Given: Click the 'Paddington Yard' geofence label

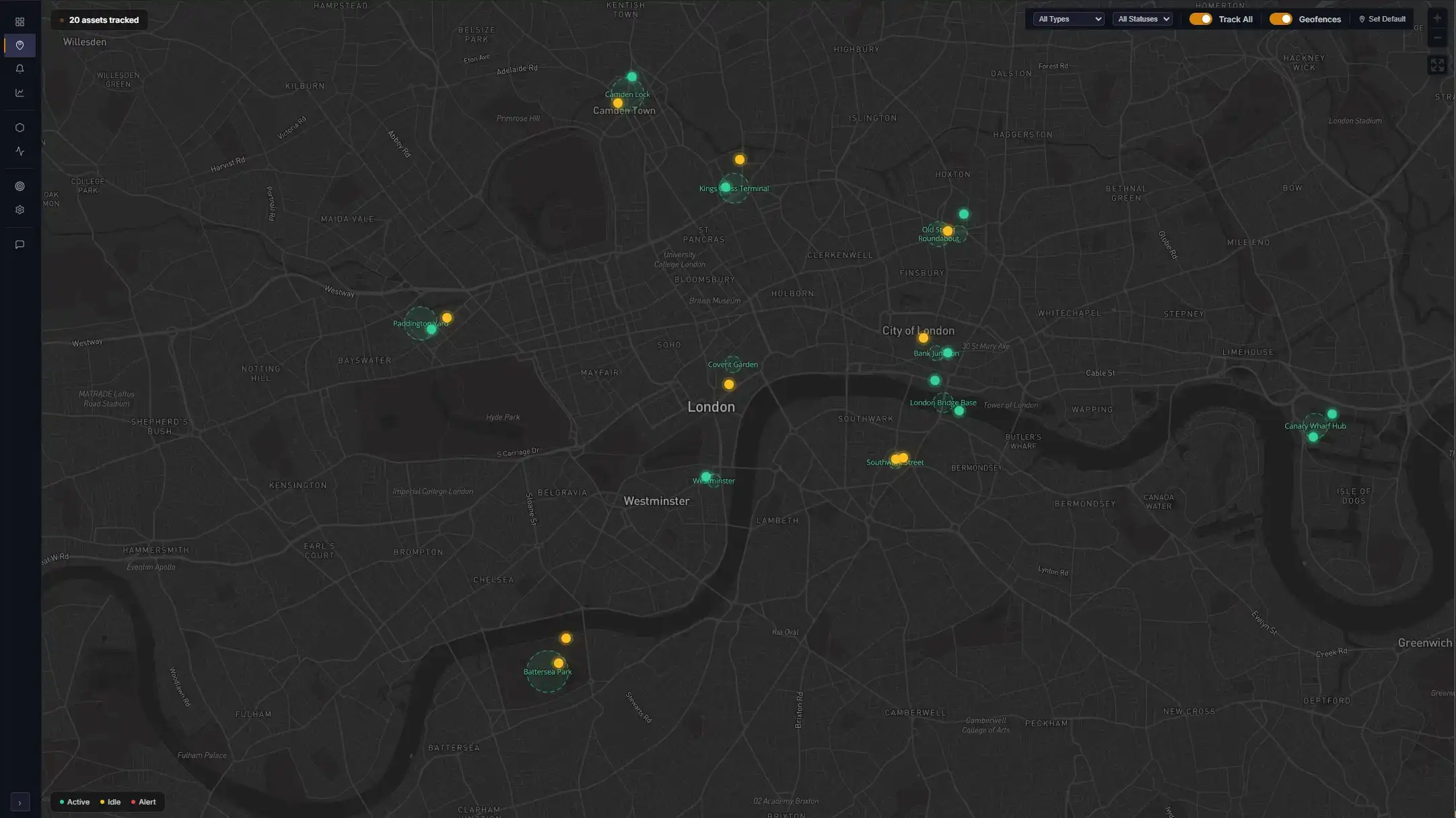Looking at the screenshot, I should (x=420, y=324).
